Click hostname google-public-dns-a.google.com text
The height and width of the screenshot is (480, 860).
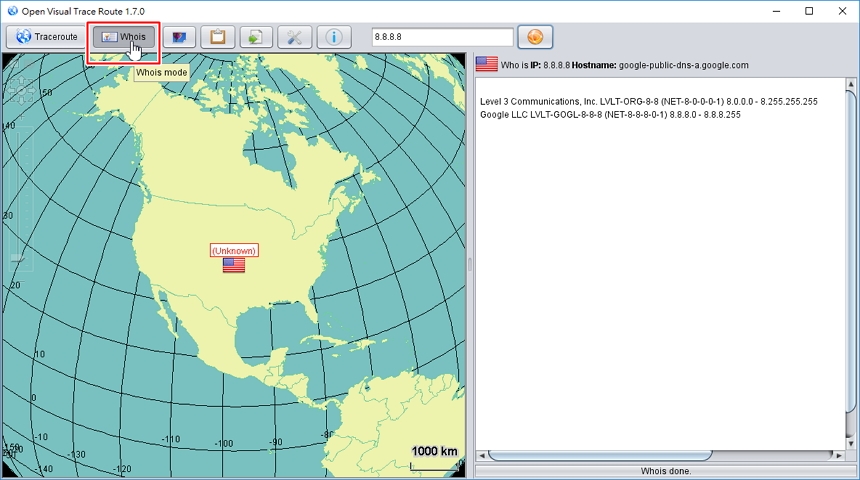[683, 65]
